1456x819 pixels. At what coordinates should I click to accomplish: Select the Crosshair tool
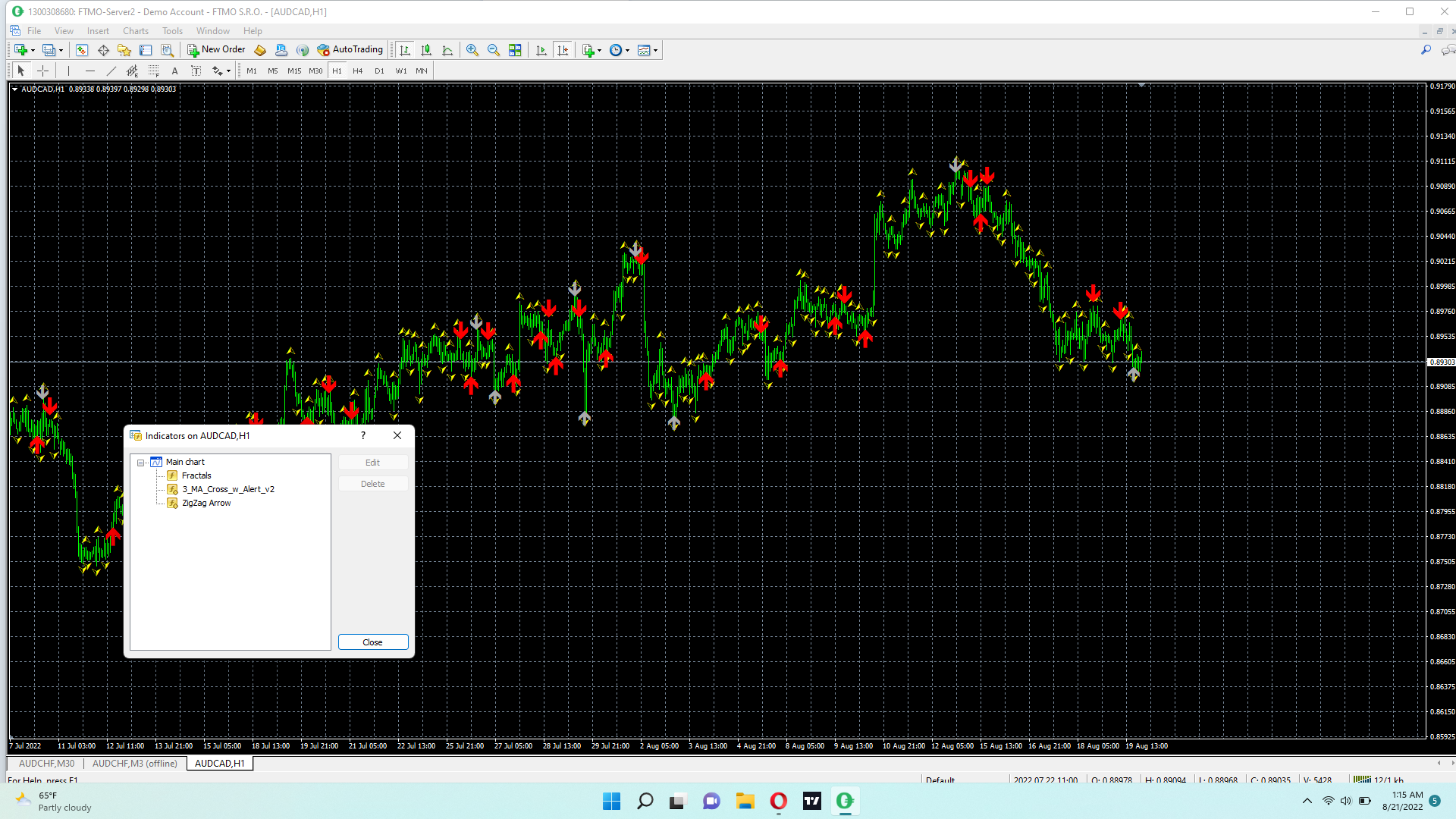[x=43, y=71]
